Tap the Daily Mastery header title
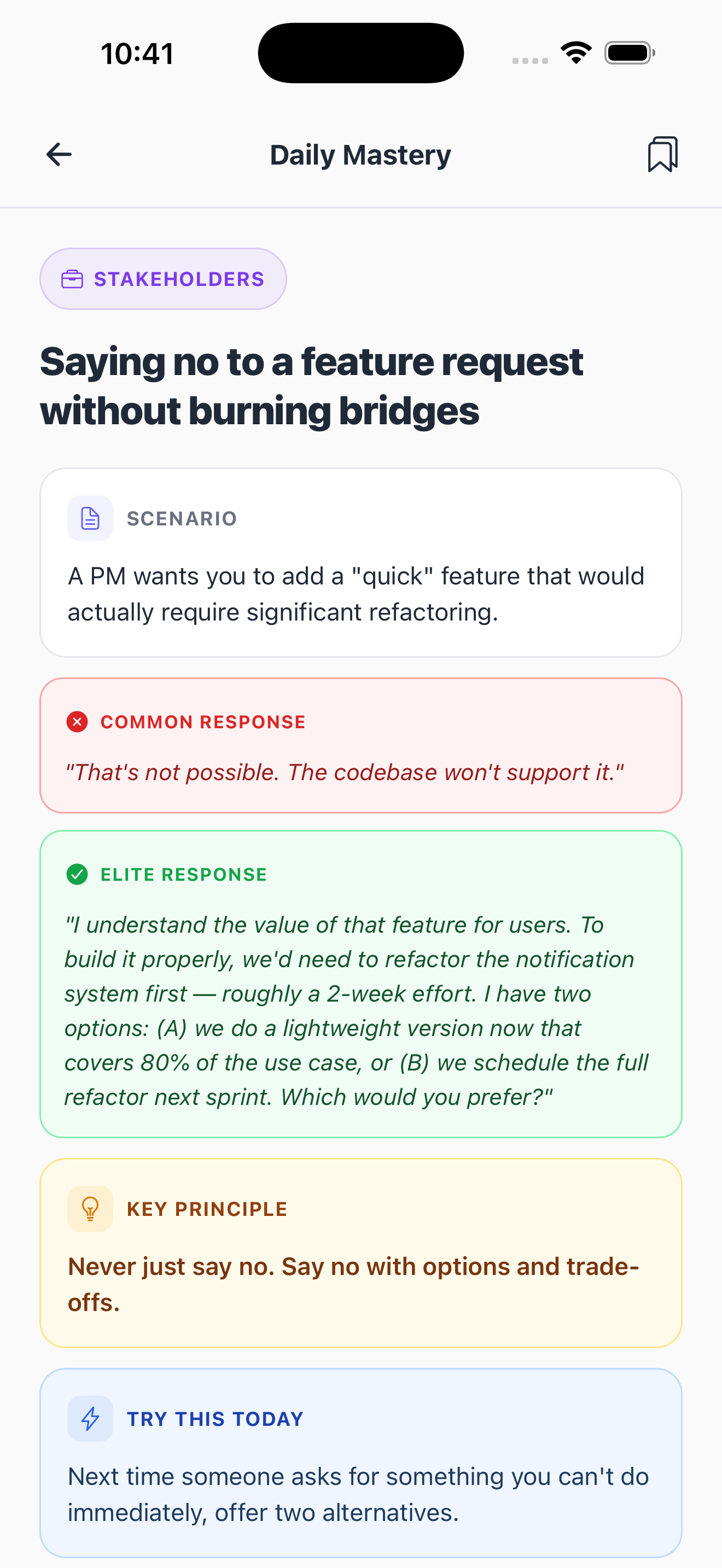The width and height of the screenshot is (722, 1568). point(360,155)
